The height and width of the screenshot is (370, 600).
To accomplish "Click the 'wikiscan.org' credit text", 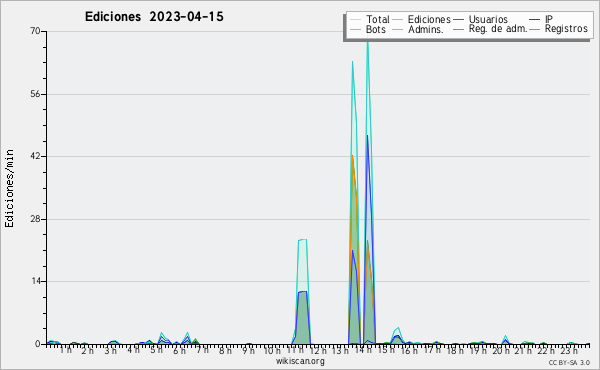I will click(x=300, y=361).
